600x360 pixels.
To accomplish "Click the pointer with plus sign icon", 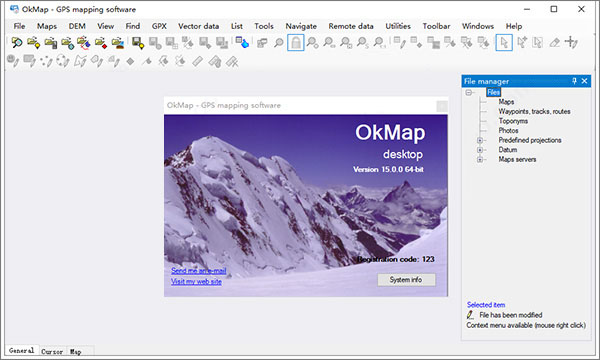I will 522,42.
